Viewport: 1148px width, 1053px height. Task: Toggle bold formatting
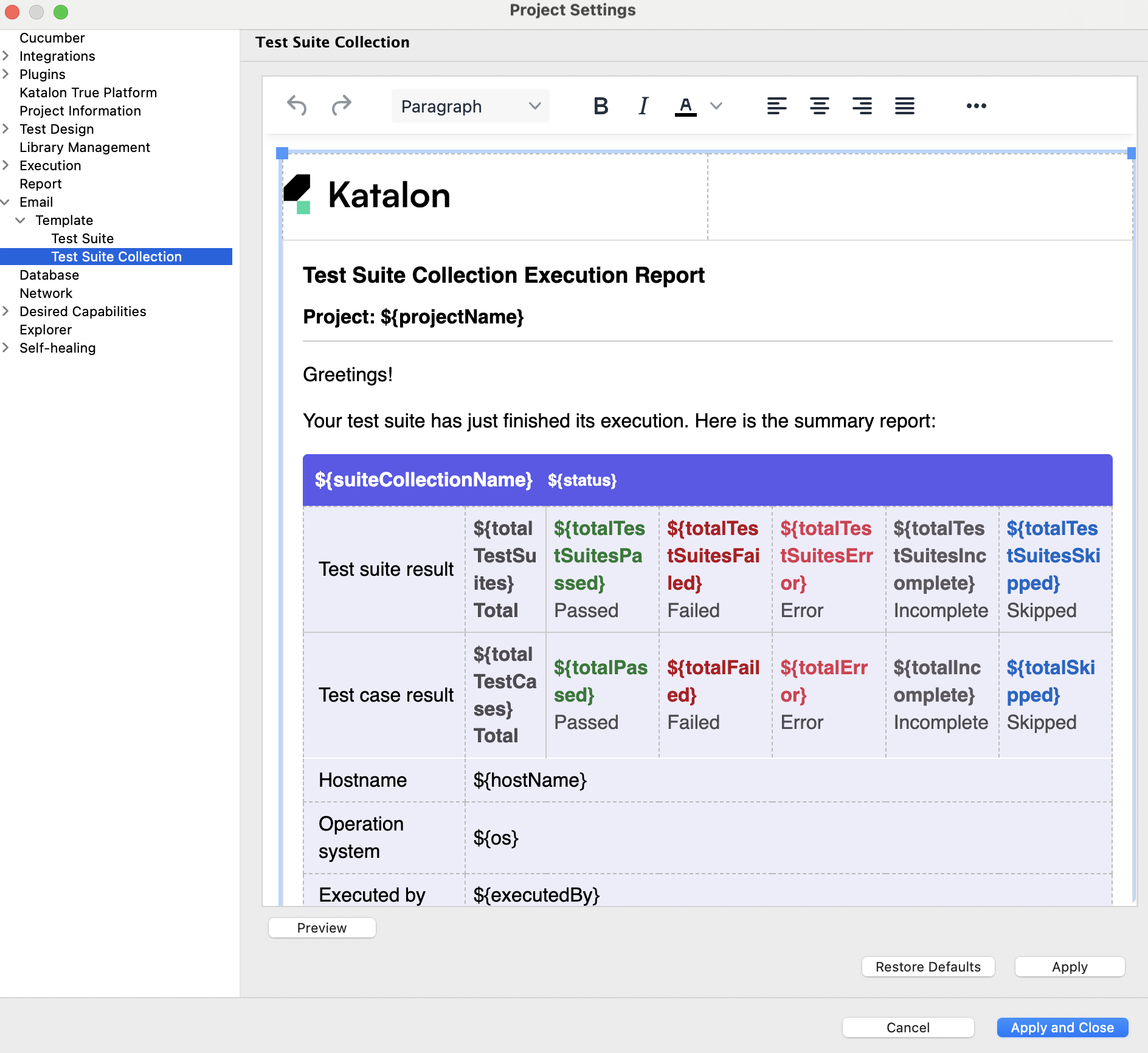click(x=601, y=106)
